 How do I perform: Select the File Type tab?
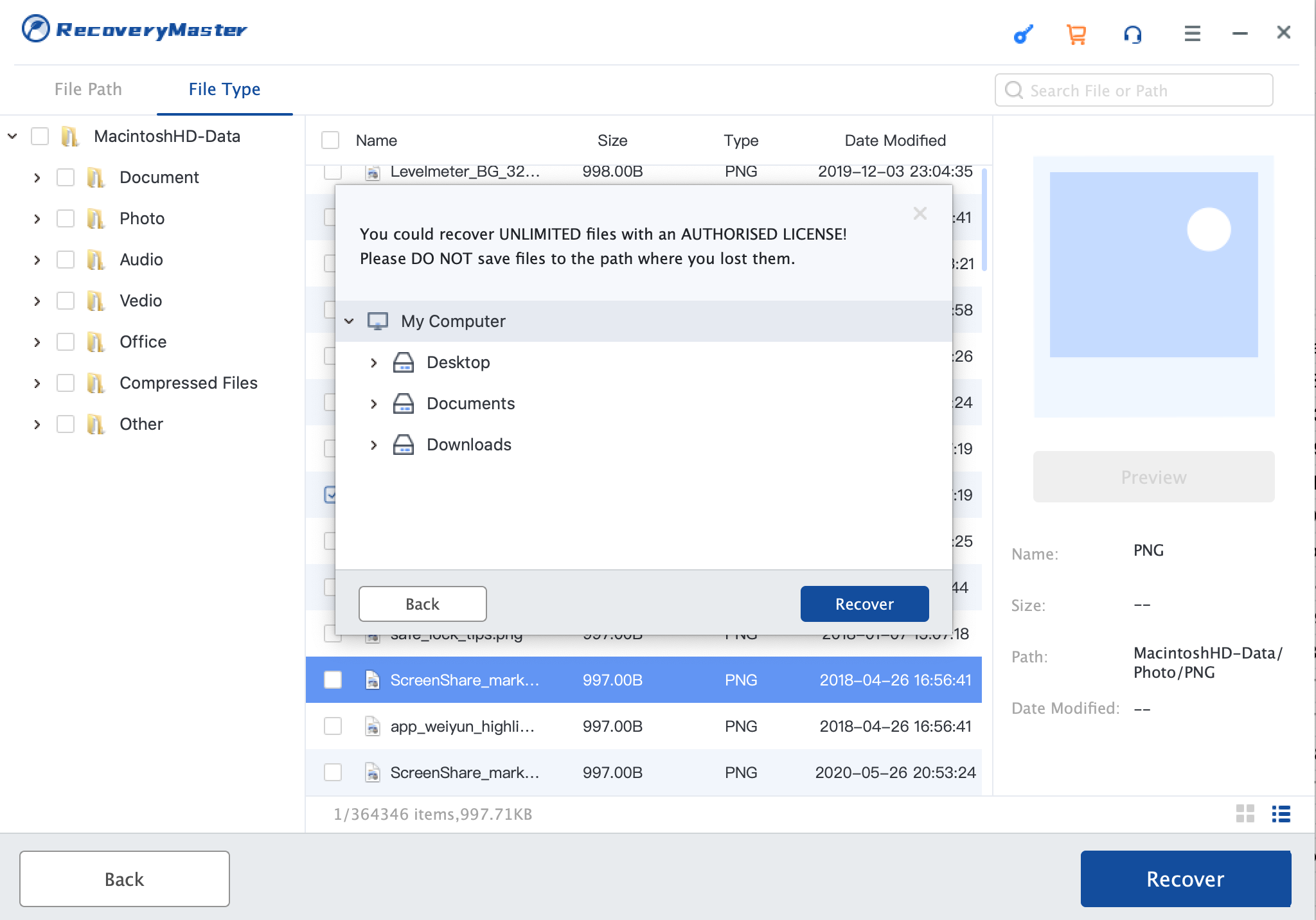224,89
